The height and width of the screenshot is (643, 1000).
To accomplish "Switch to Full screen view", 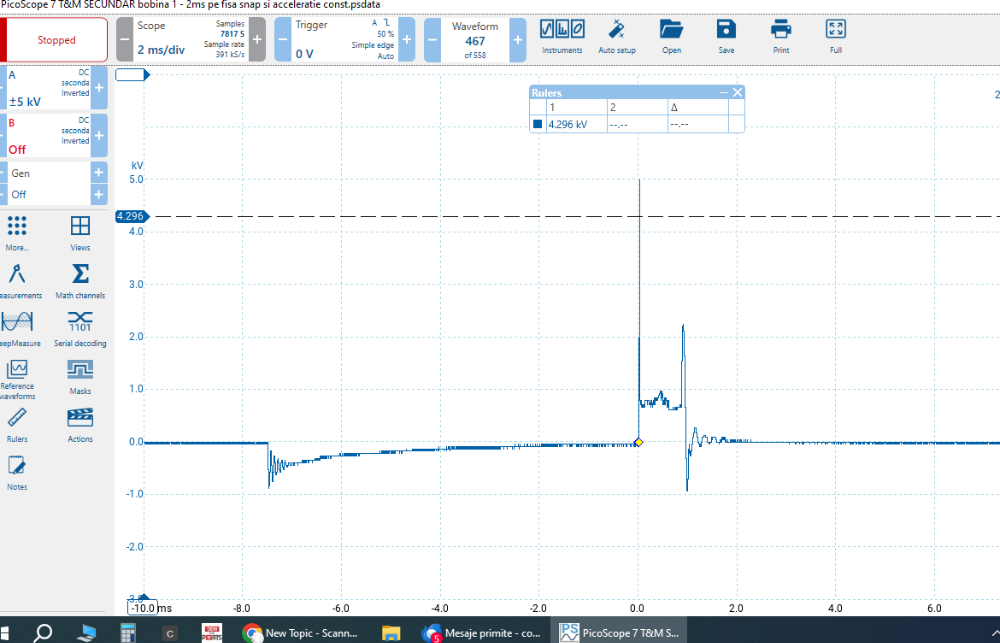I will tap(835, 37).
